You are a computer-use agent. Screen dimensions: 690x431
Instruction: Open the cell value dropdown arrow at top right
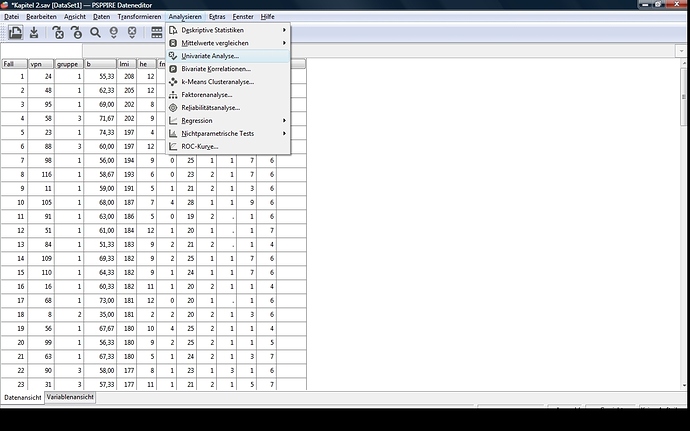click(681, 51)
